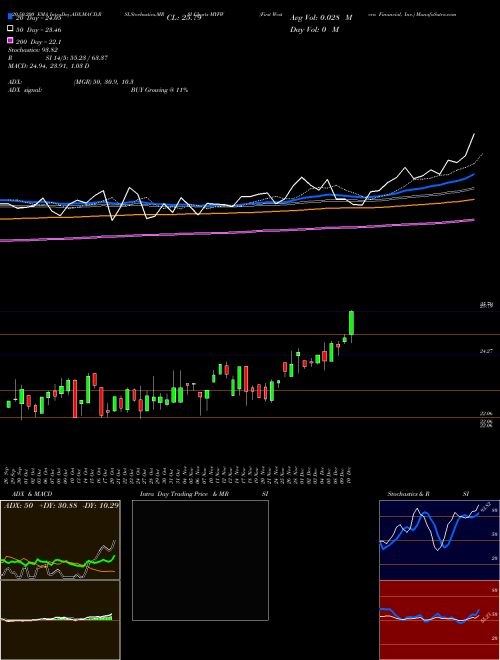Click the 'MACD: 24.94, 23.91, 1.03 D' line
500x660 pixels.
[x=49, y=66]
